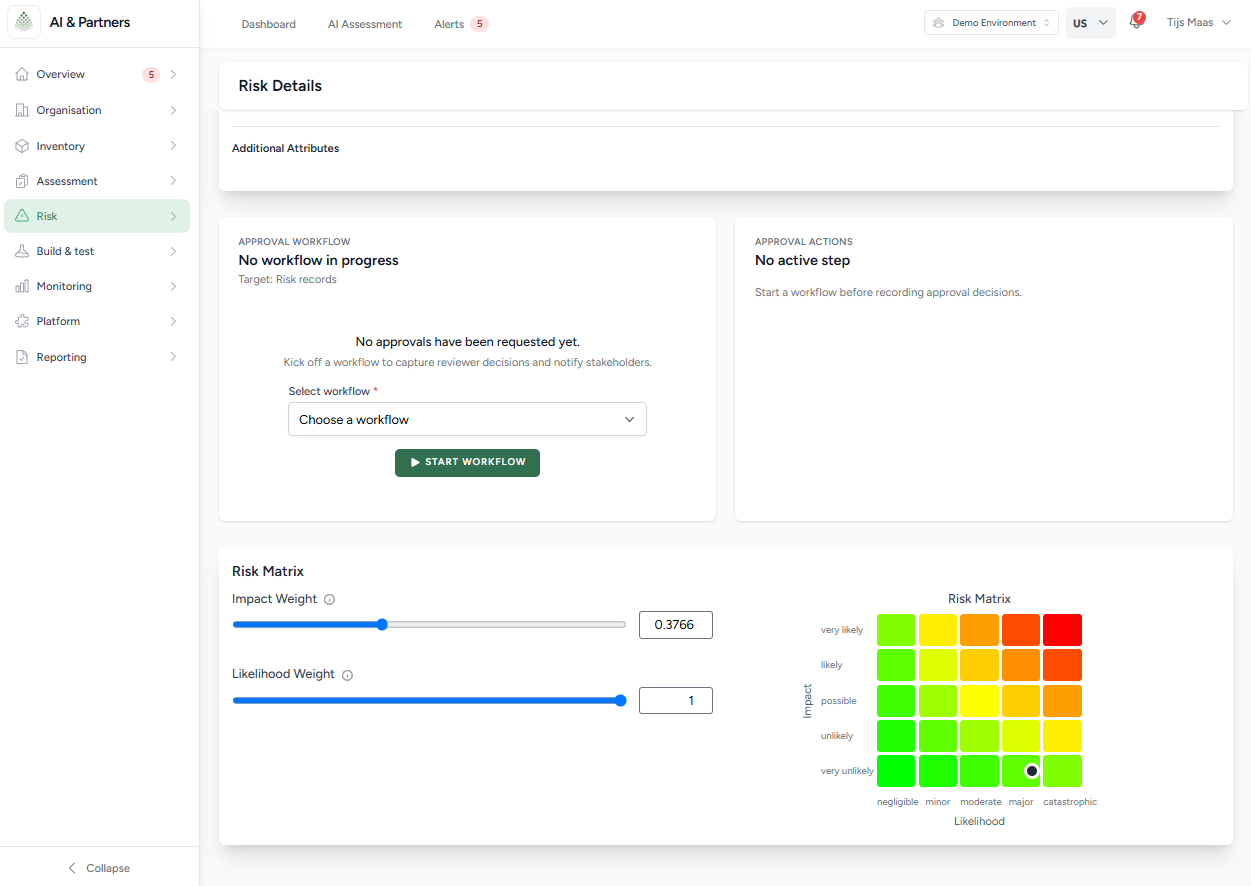This screenshot has width=1251, height=886.
Task: Click the Likelihood Weight slider handle
Action: pyautogui.click(x=620, y=701)
